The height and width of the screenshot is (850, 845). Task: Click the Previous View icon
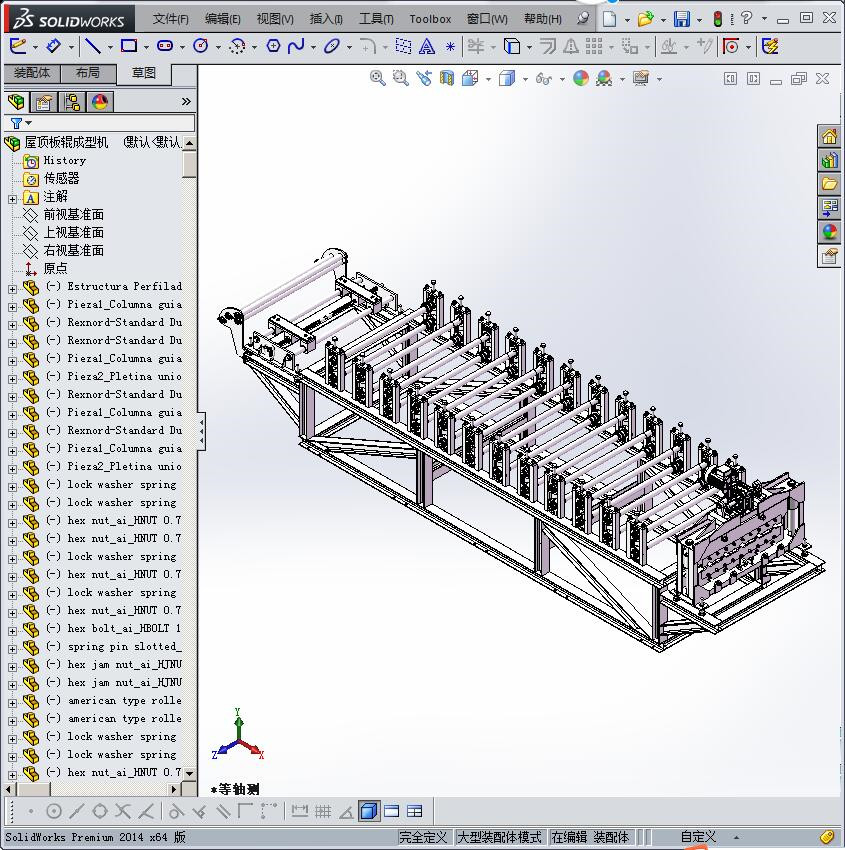coord(424,79)
